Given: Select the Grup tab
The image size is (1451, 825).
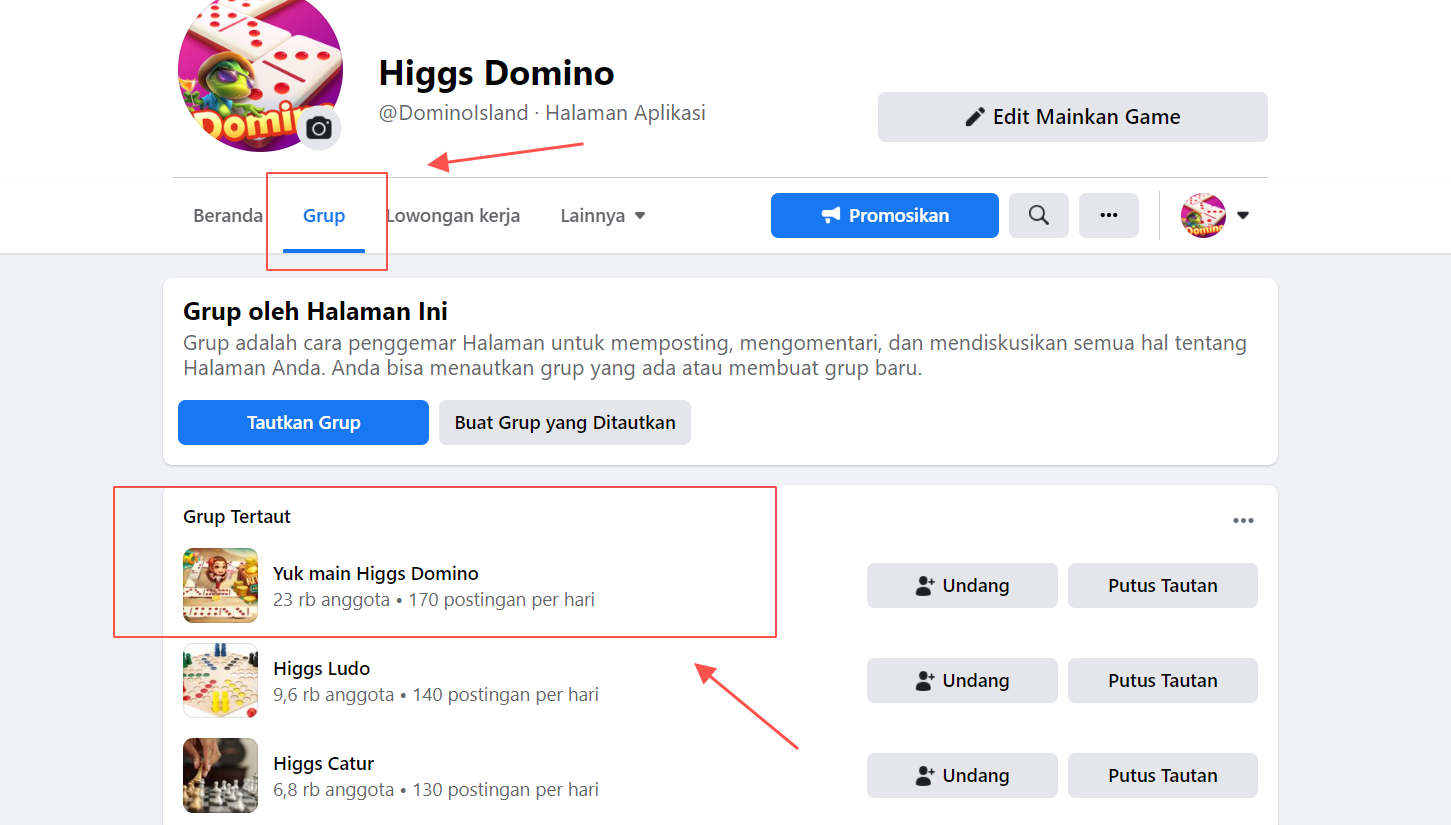Looking at the screenshot, I should 324,216.
